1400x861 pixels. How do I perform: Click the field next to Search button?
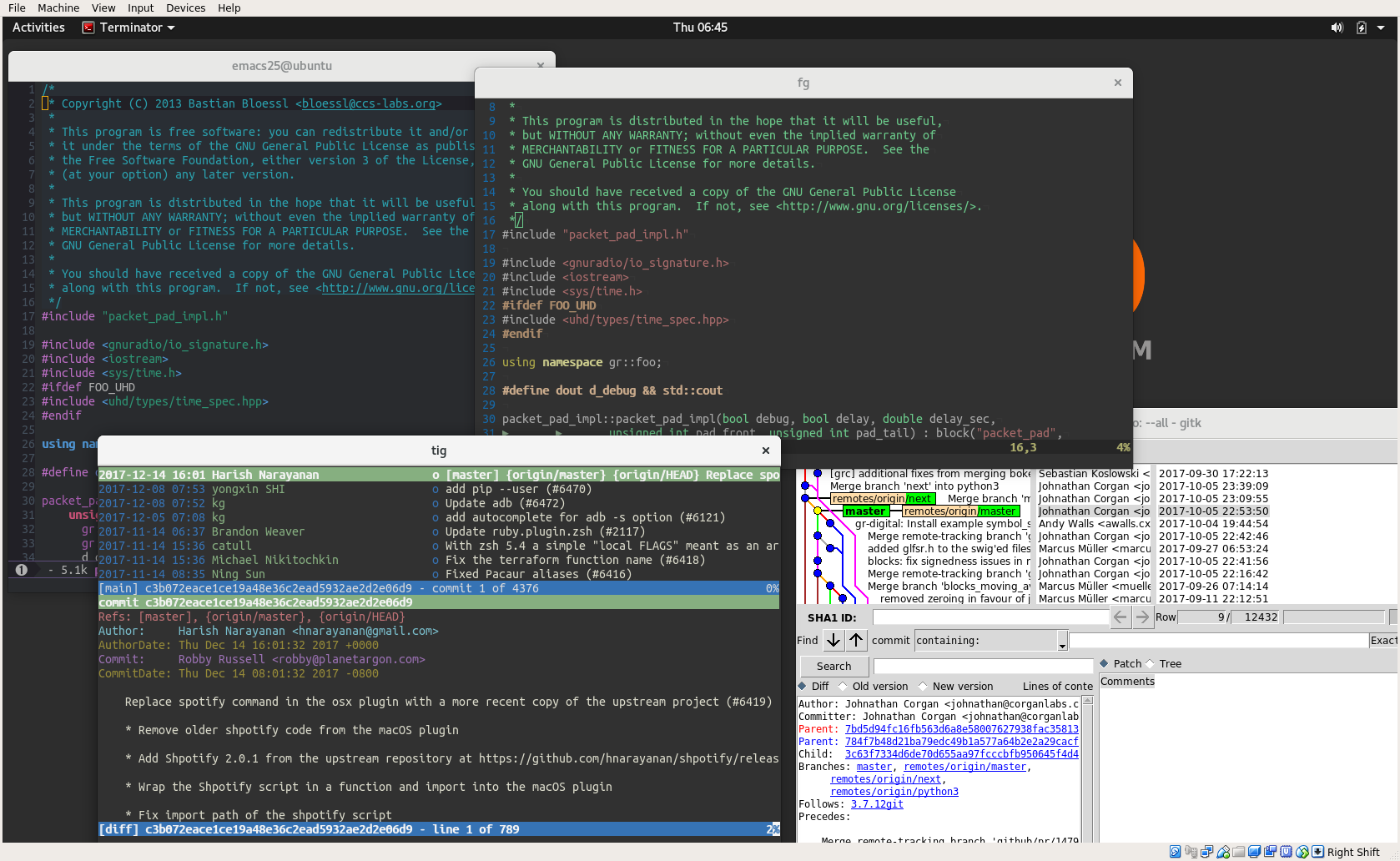pos(983,666)
